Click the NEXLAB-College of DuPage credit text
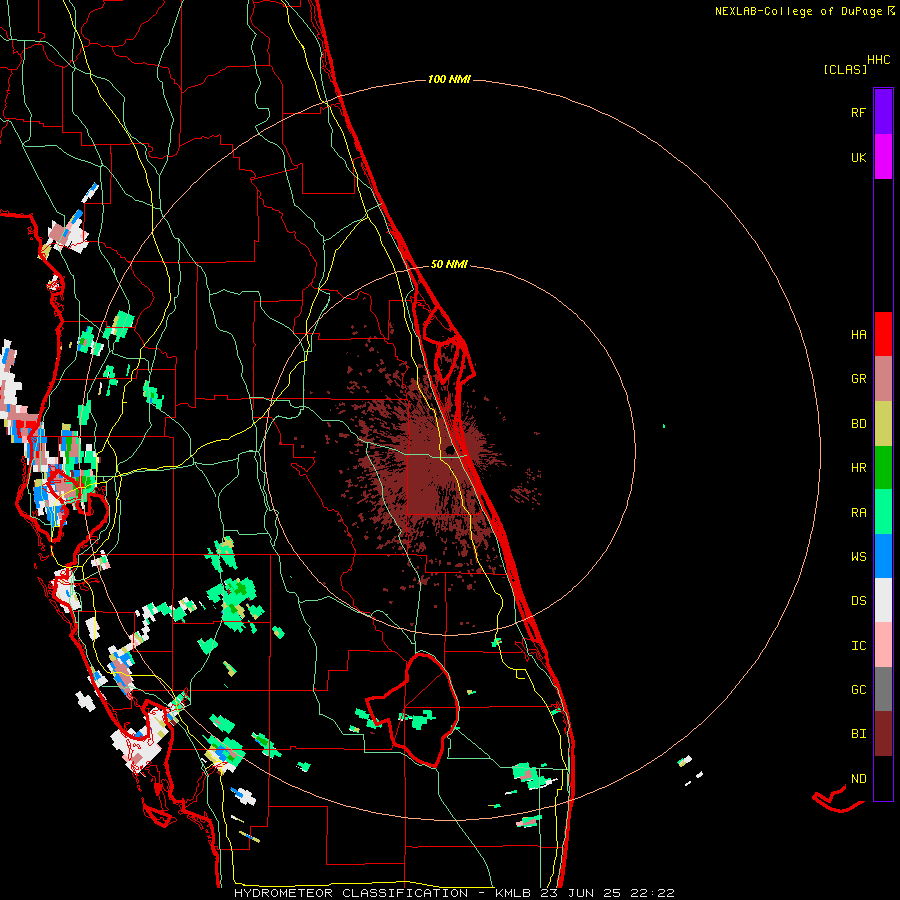 pyautogui.click(x=798, y=11)
